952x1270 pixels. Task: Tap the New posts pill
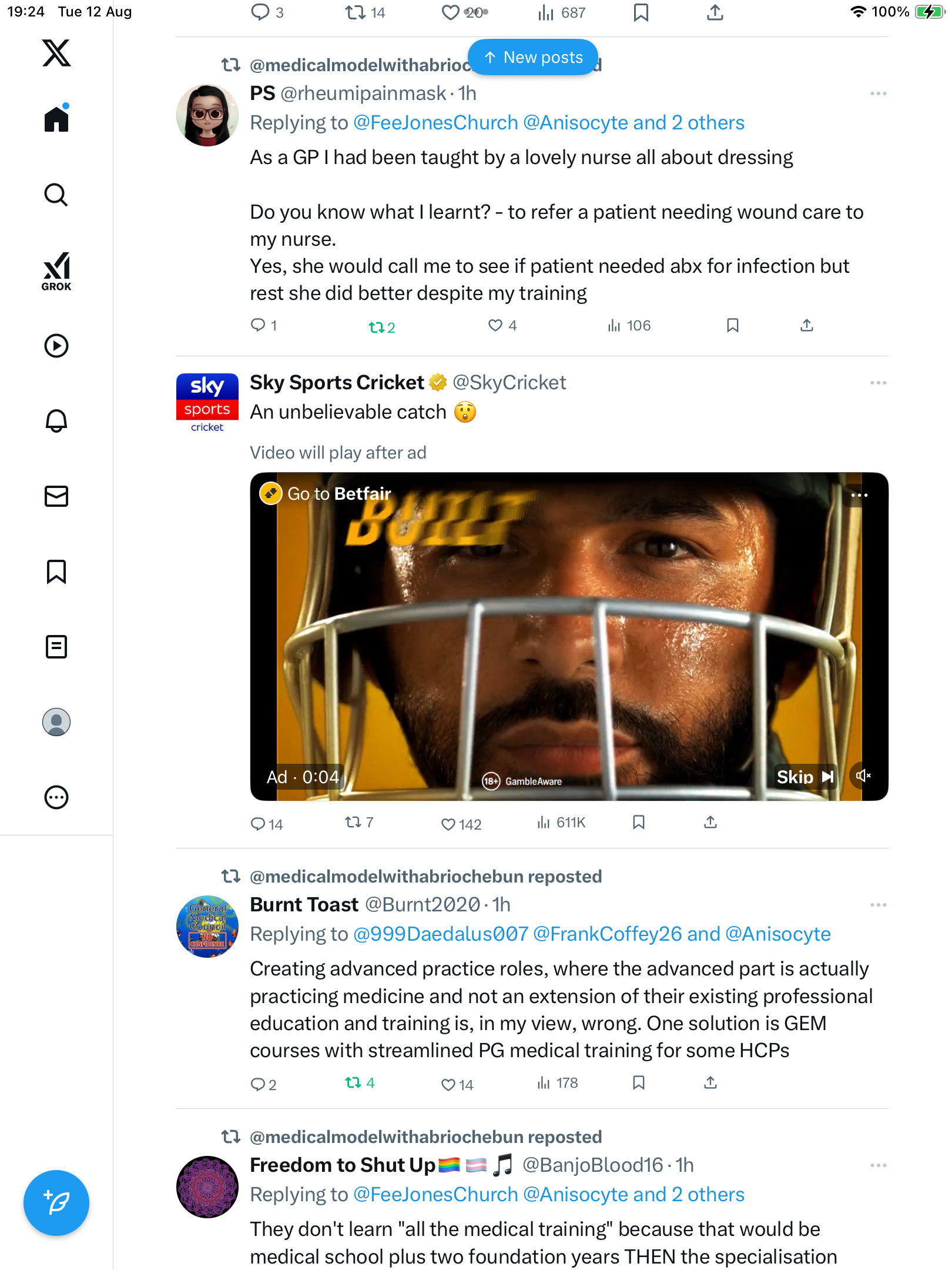pyautogui.click(x=533, y=57)
